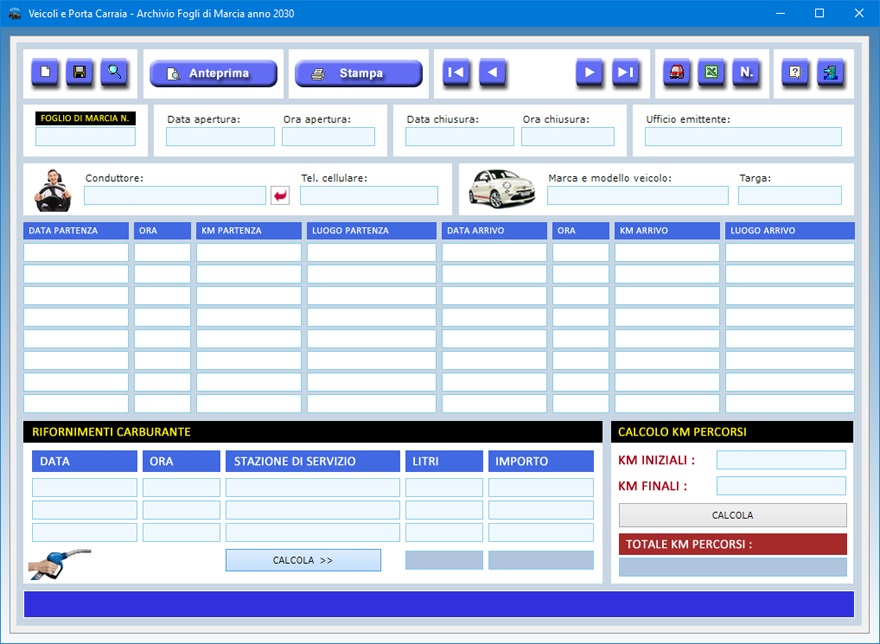The width and height of the screenshot is (880, 644).
Task: Click the STAZIONE DI SERVIZIO column header
Action: coord(313,461)
